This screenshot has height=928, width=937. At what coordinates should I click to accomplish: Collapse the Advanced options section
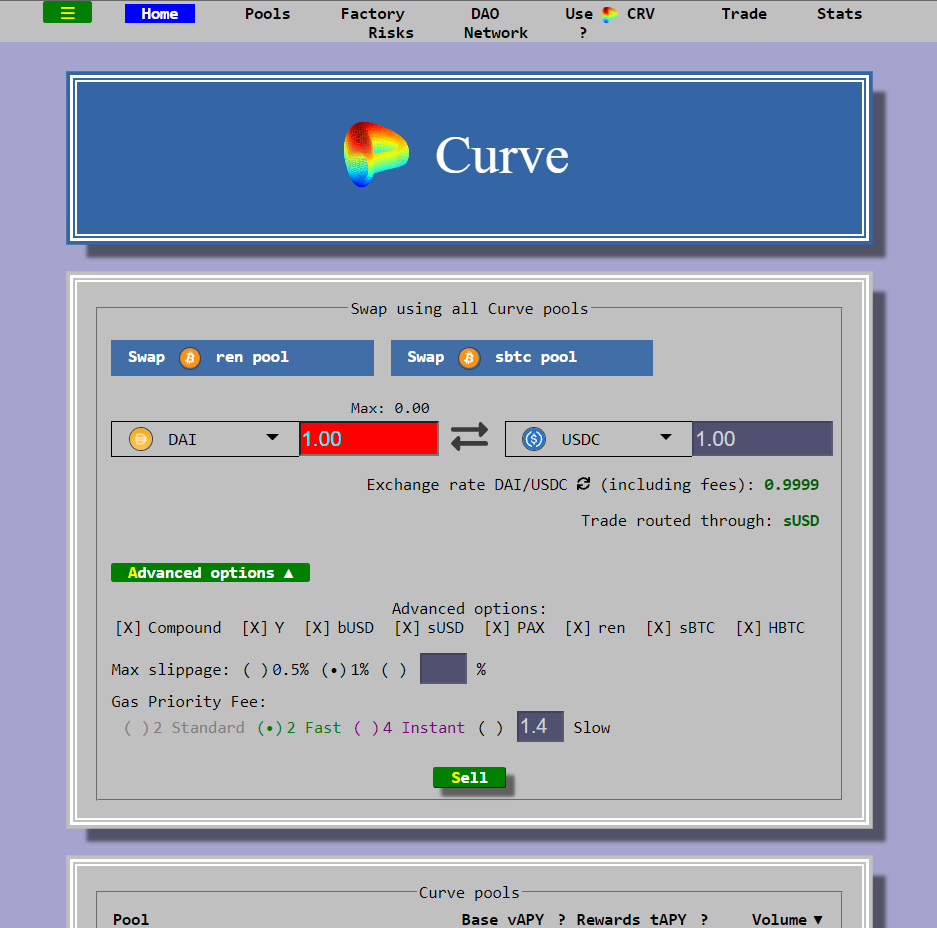coord(210,572)
